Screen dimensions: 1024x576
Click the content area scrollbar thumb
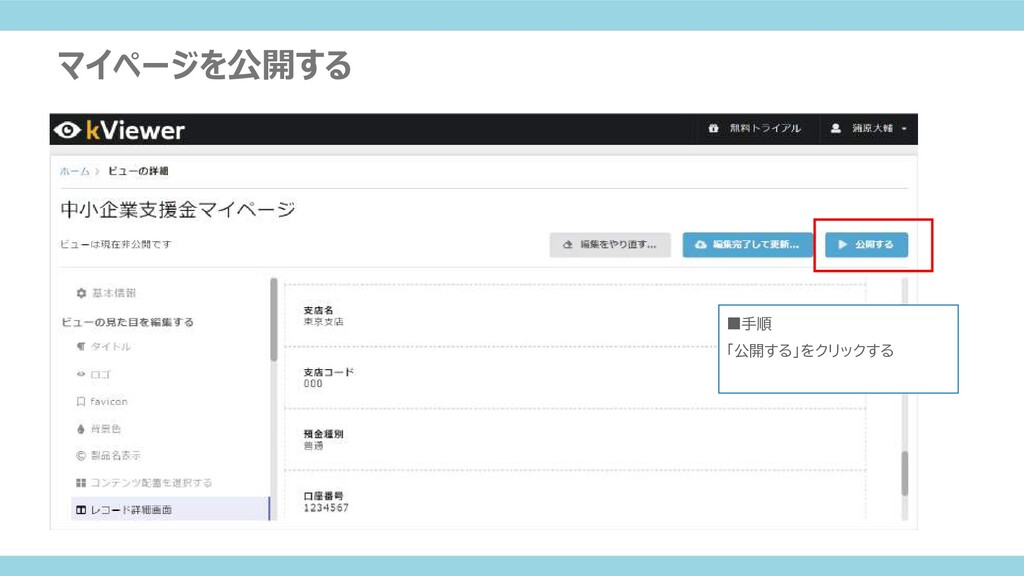coord(904,473)
